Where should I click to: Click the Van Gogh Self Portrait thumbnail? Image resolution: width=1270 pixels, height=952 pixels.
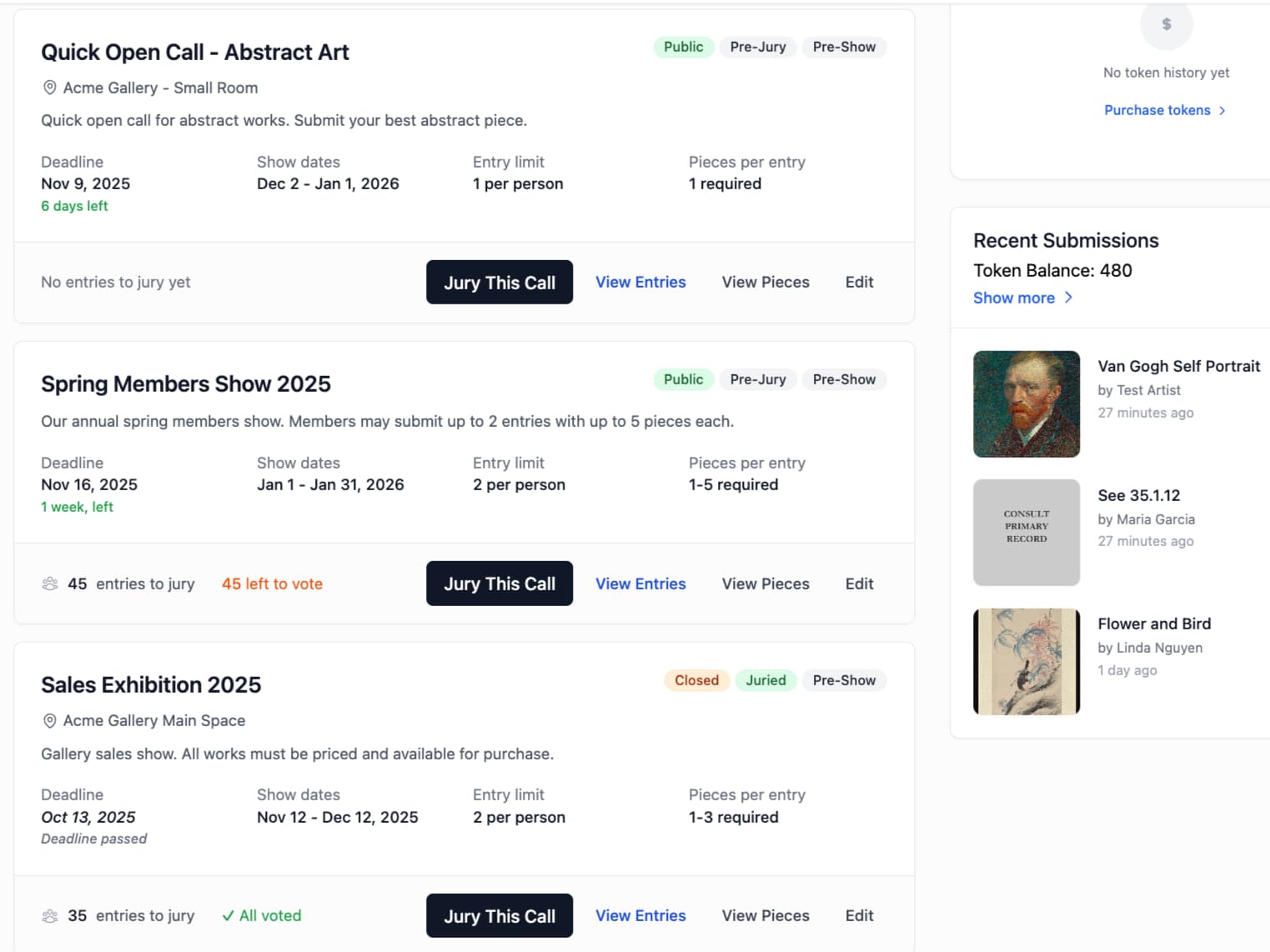click(x=1027, y=403)
